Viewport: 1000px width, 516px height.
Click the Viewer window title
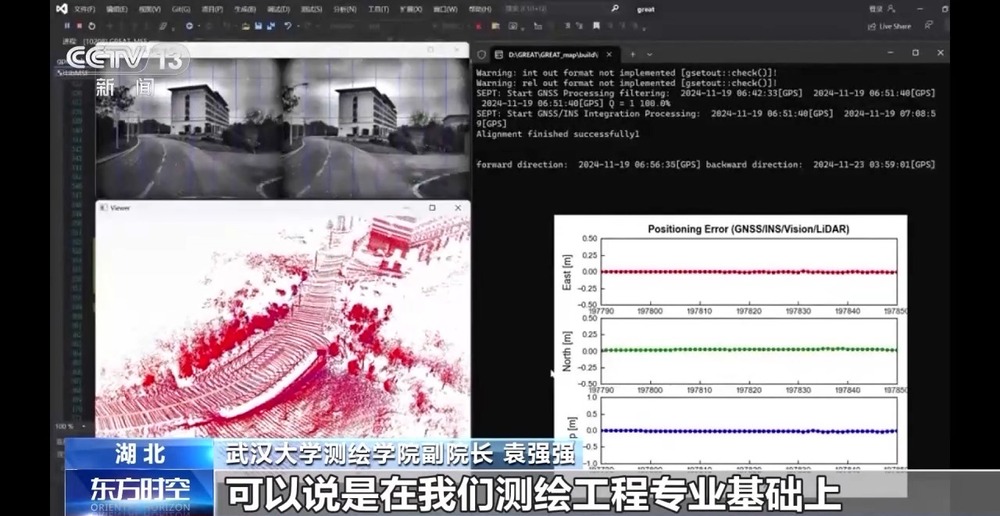point(120,208)
